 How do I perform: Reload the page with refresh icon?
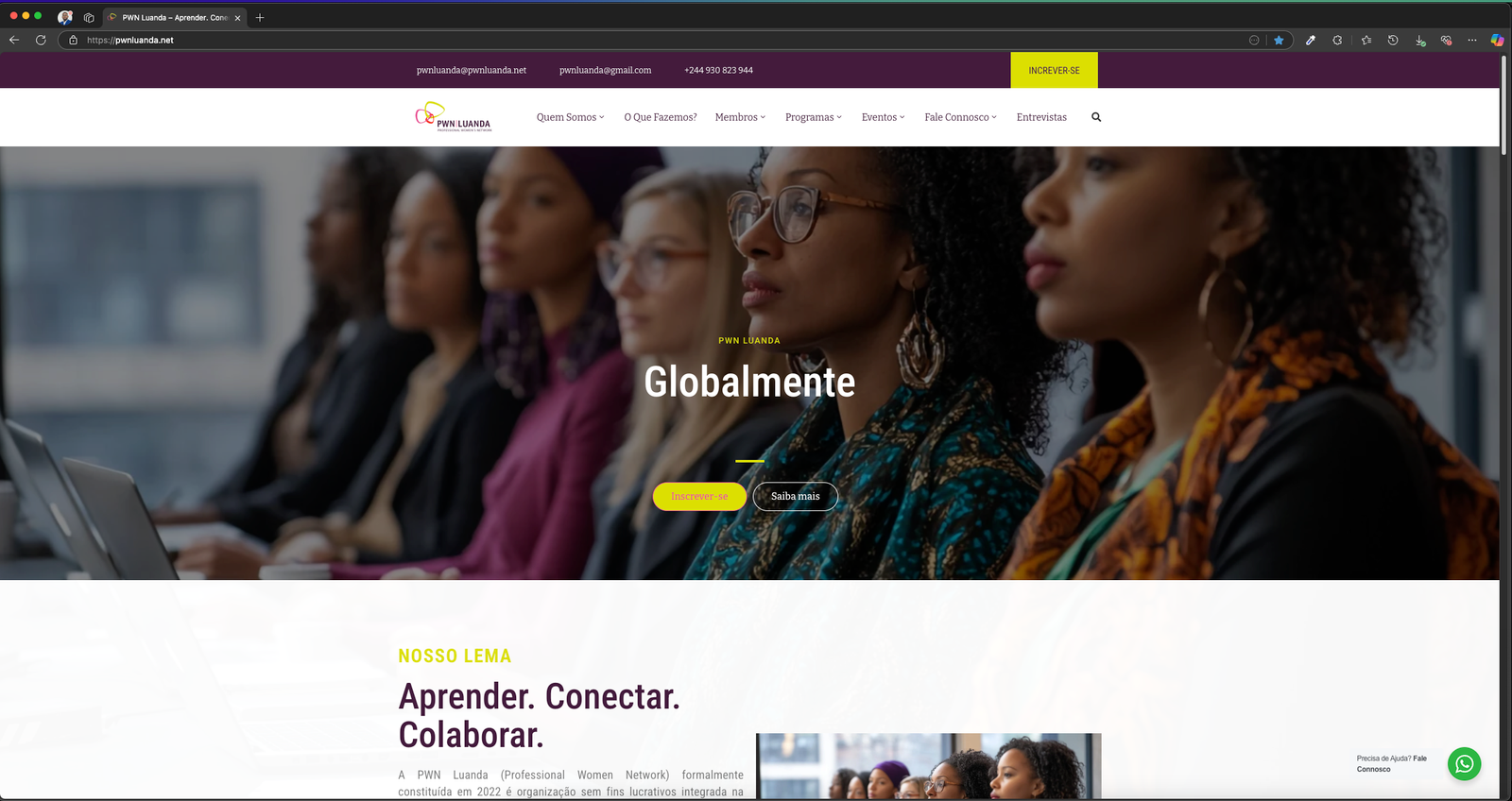tap(41, 40)
